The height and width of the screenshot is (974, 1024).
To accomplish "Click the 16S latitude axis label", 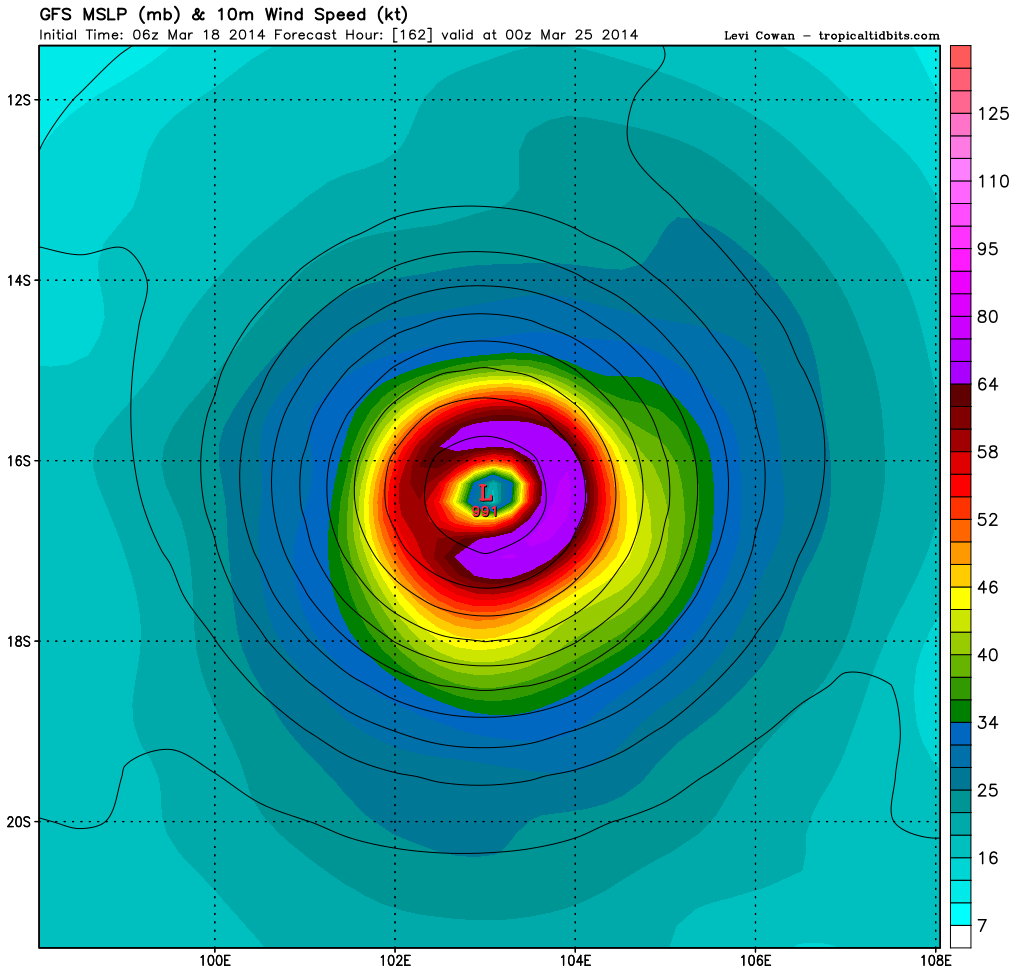I will click(x=20, y=461).
